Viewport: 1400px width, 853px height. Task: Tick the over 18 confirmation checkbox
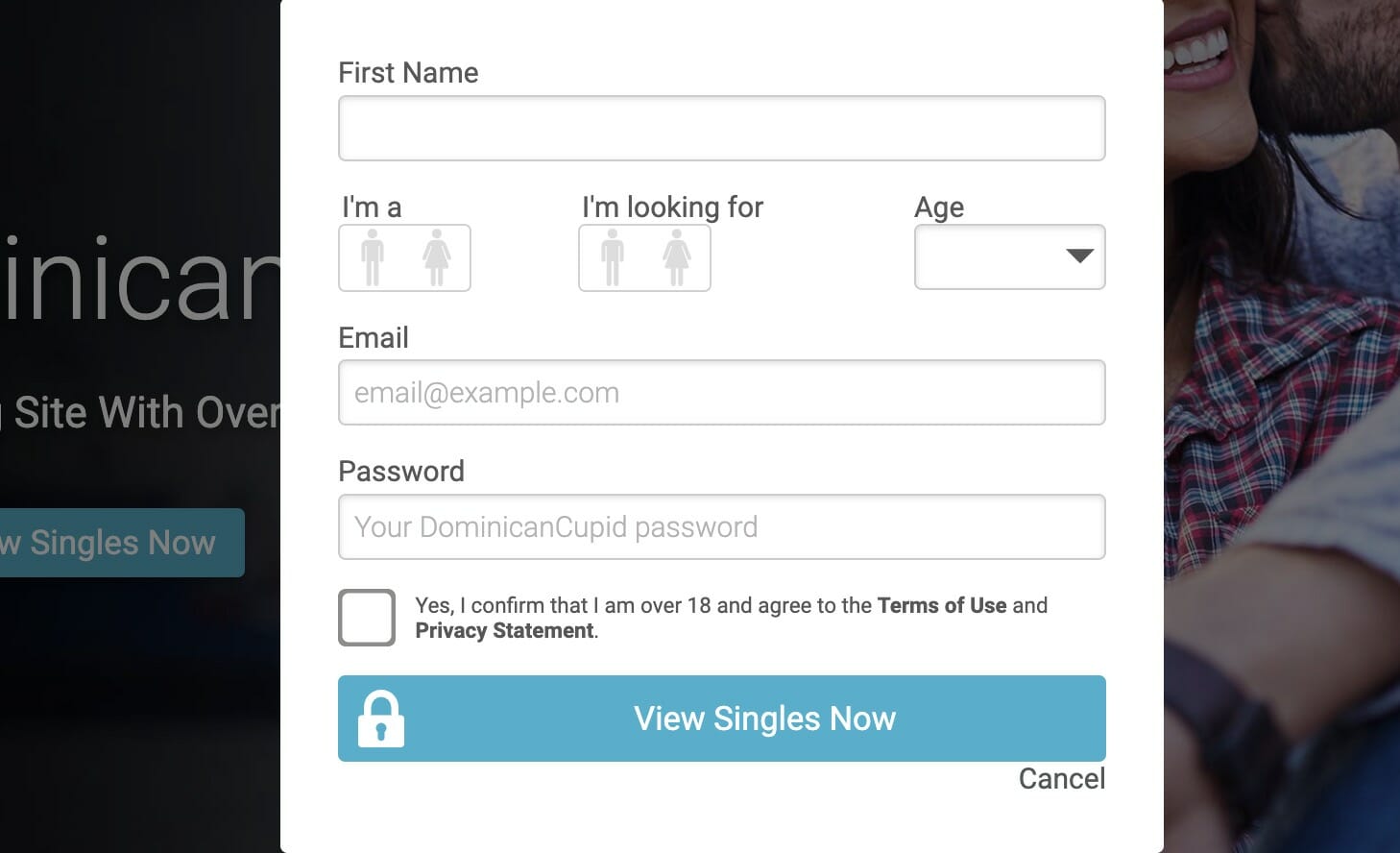coord(367,617)
